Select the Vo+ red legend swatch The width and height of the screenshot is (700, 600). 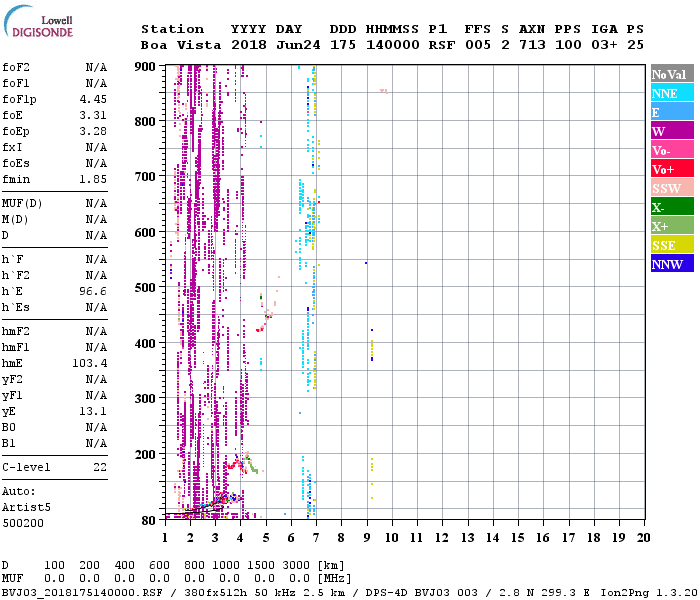tap(672, 169)
